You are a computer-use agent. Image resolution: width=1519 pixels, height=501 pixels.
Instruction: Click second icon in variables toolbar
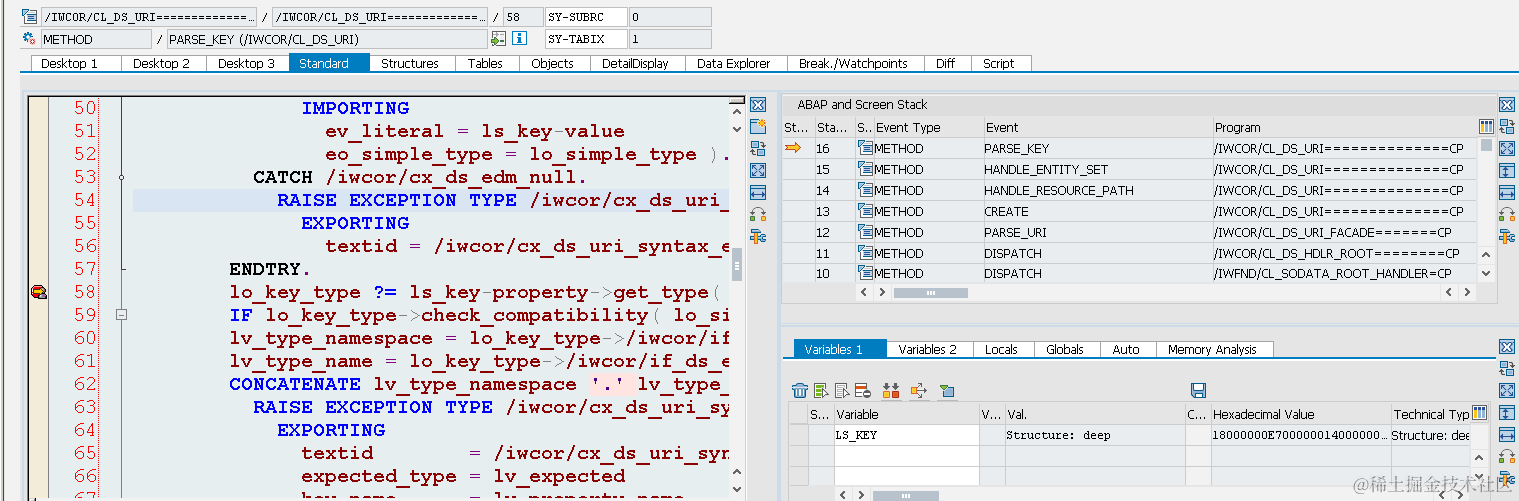(x=821, y=390)
